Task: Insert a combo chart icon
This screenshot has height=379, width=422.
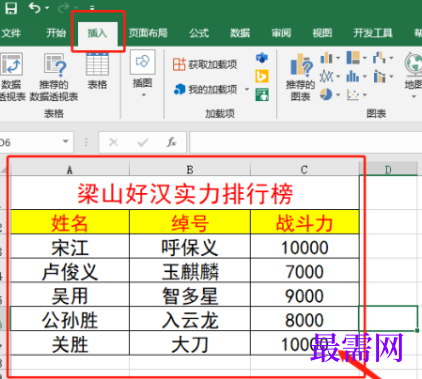Action: coord(379,77)
